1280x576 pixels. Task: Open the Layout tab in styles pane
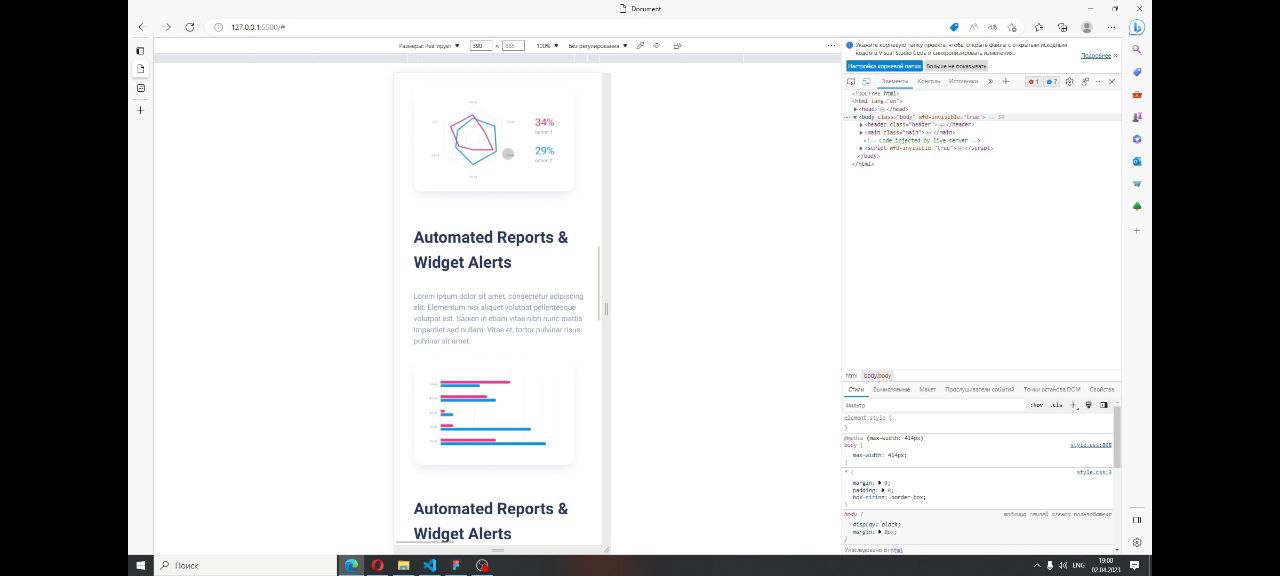click(927, 389)
